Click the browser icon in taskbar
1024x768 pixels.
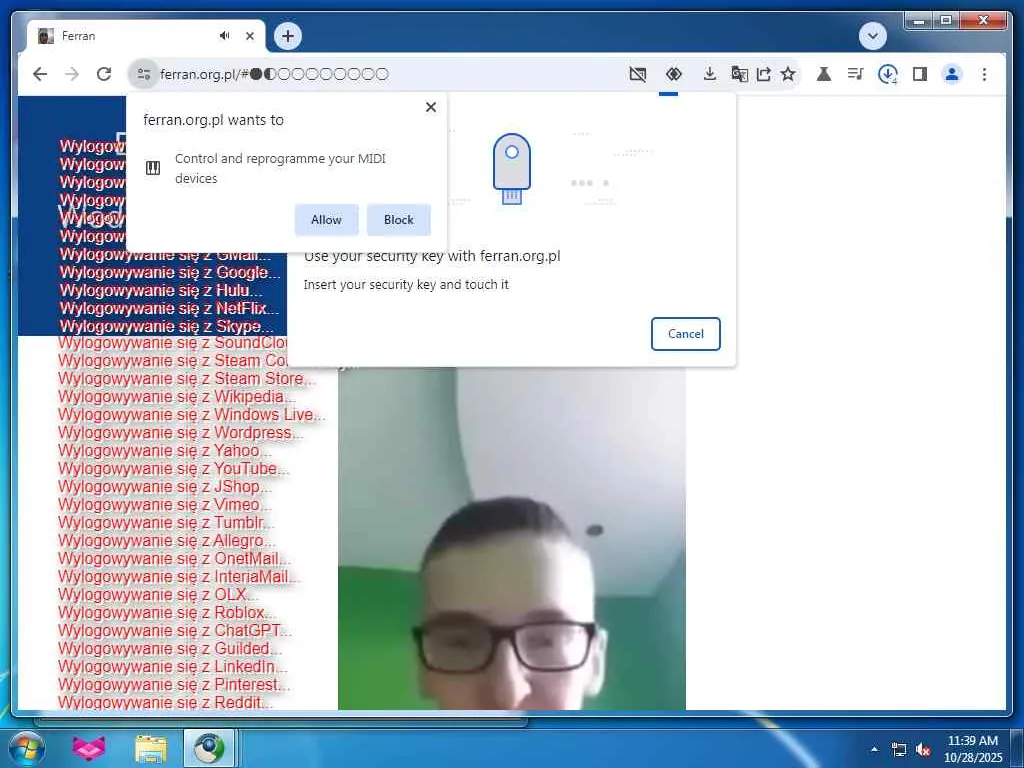click(x=209, y=748)
